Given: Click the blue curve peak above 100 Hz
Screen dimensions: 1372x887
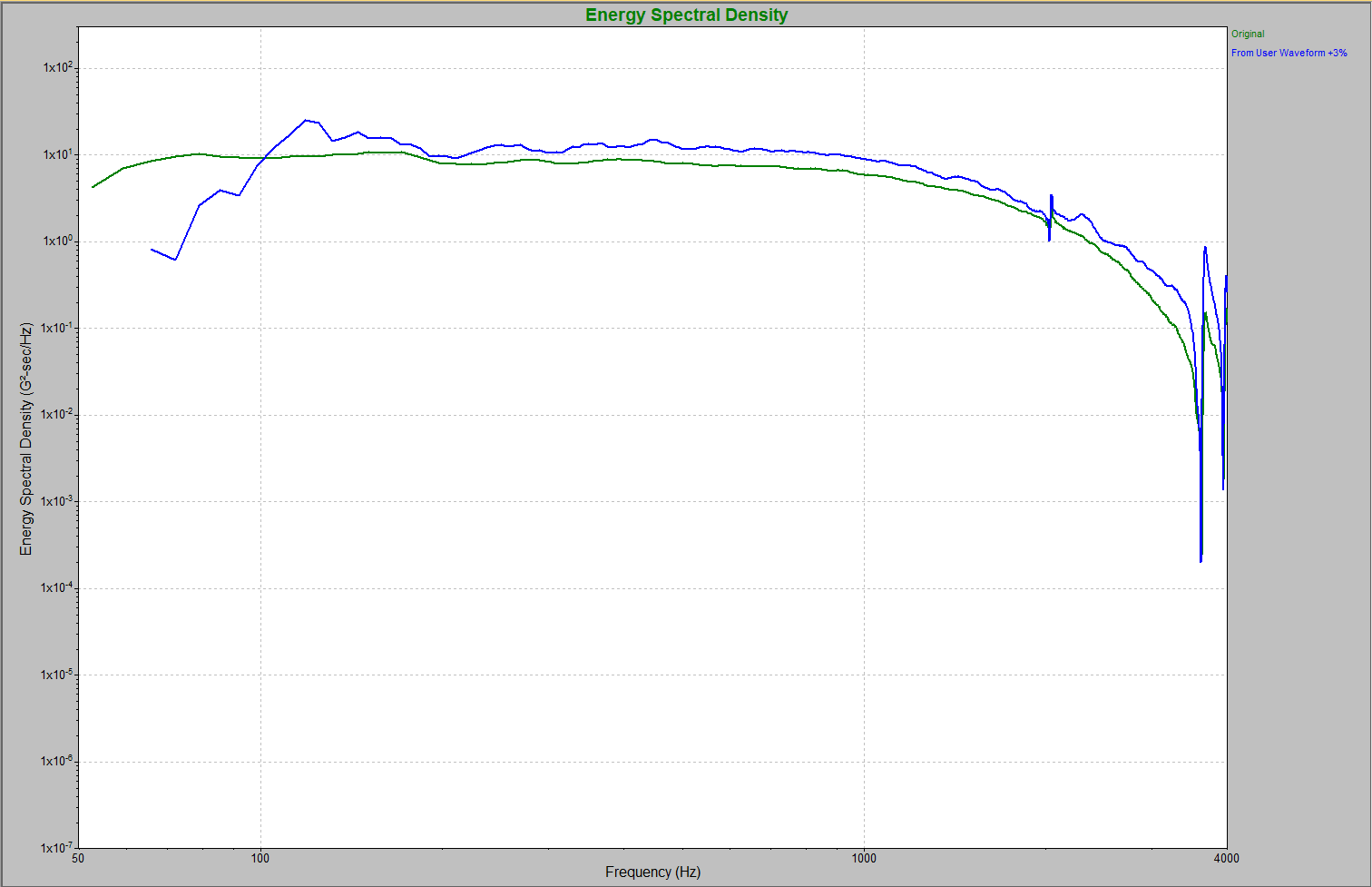Looking at the screenshot, I should (x=307, y=120).
